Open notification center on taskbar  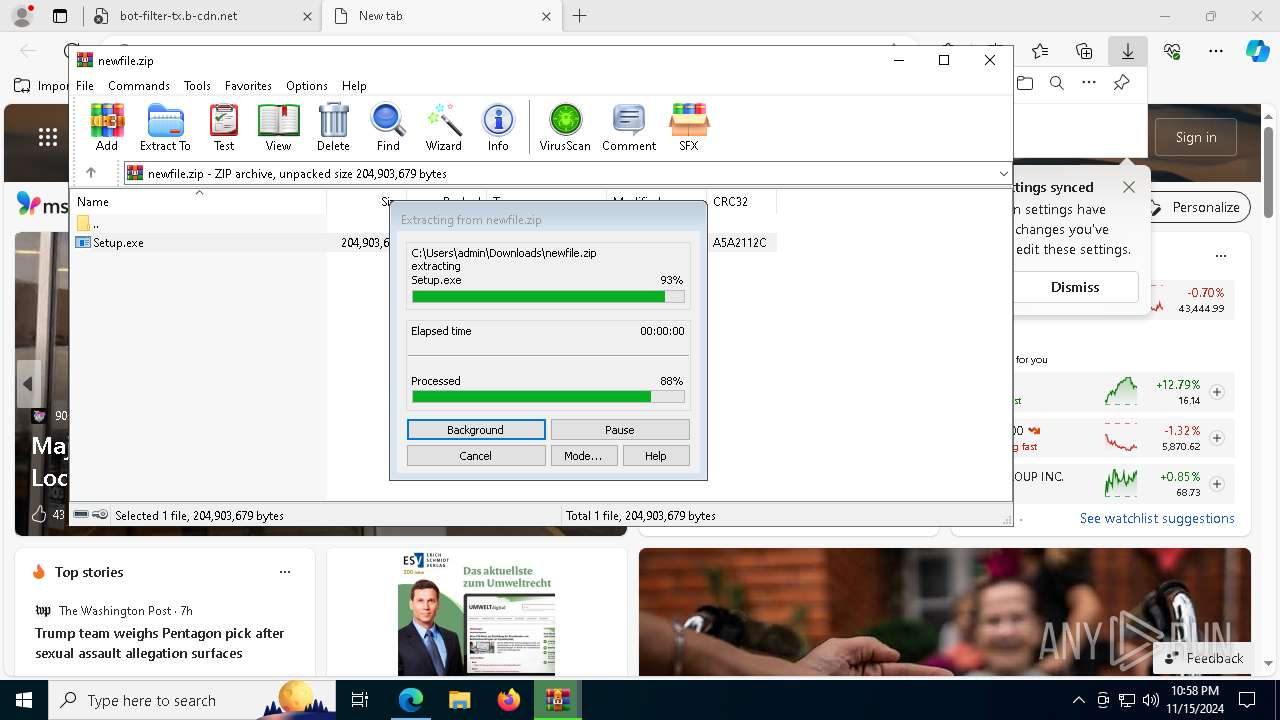(x=1247, y=700)
